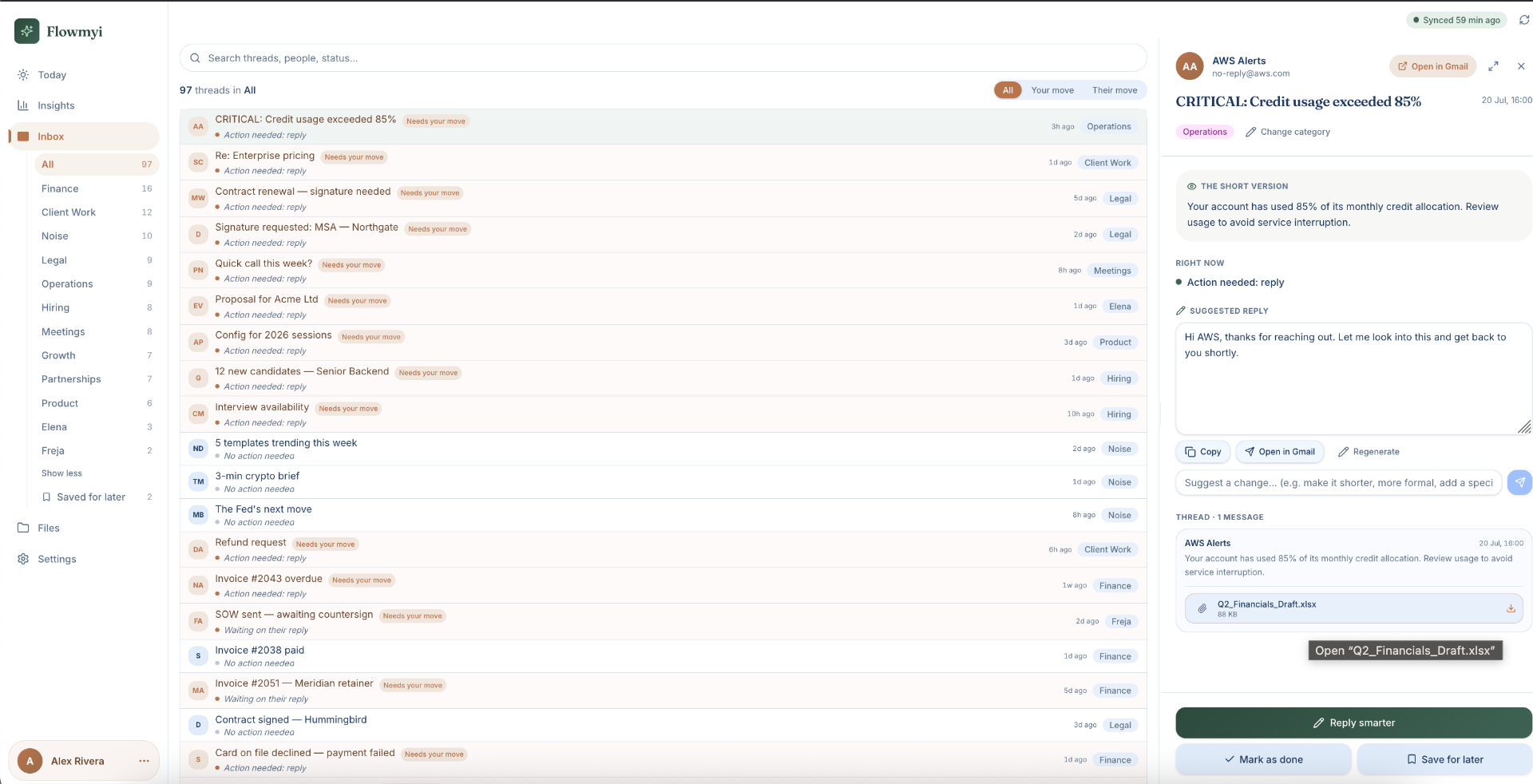This screenshot has width=1533, height=784.
Task: Select the All filter pill
Action: pos(1008,90)
